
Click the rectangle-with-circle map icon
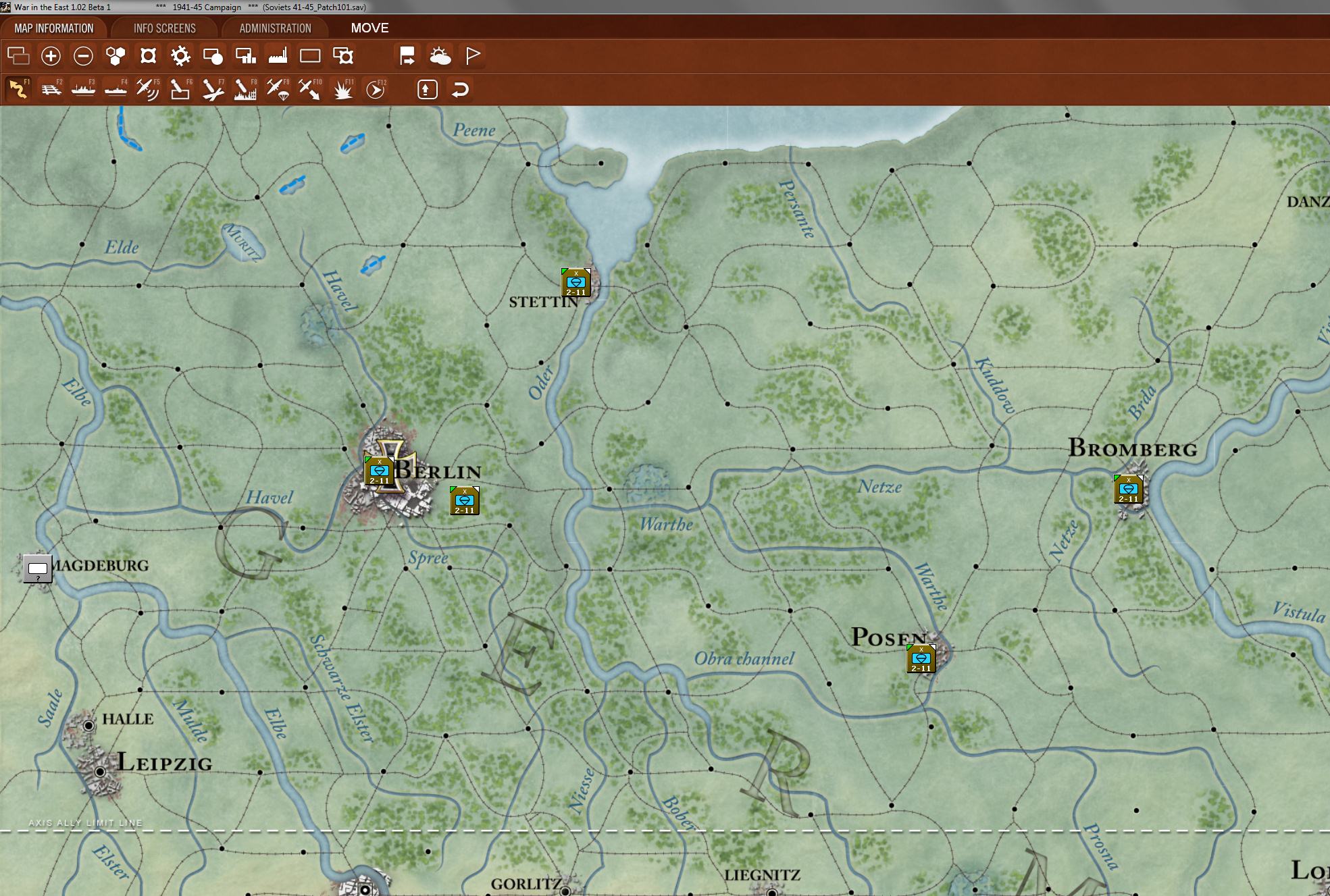click(x=213, y=55)
